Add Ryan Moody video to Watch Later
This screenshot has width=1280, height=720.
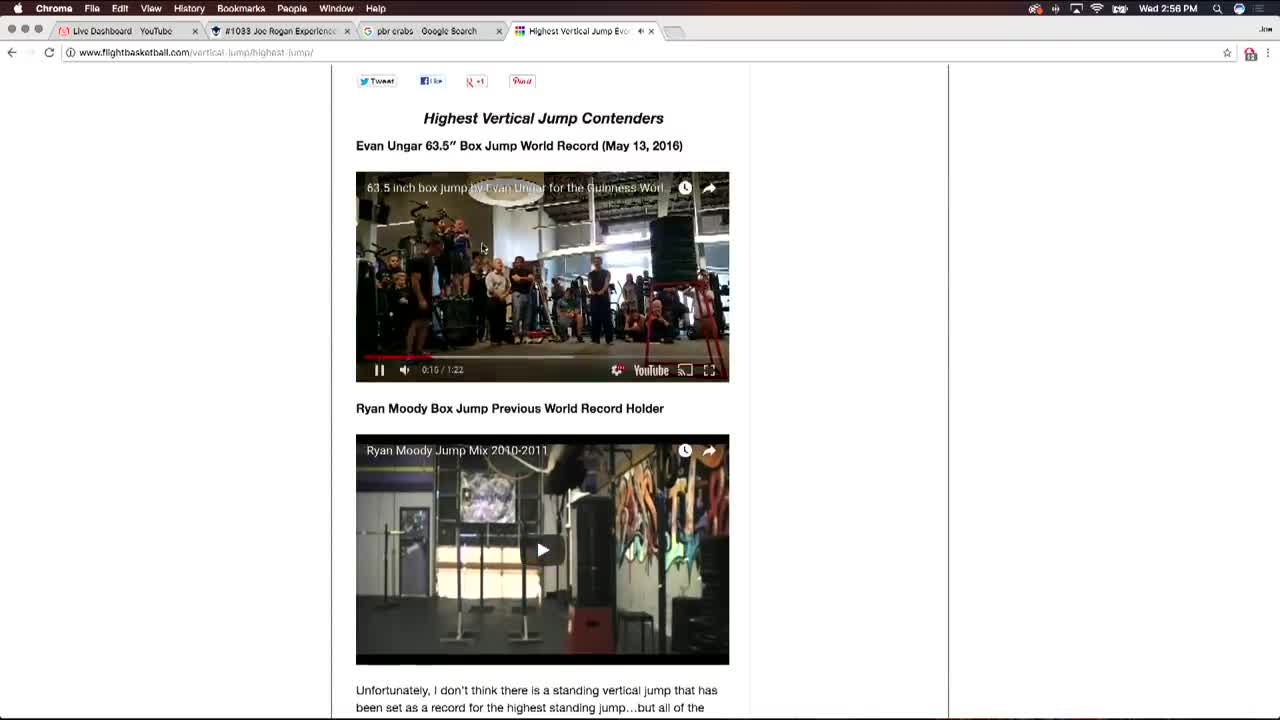pos(685,451)
